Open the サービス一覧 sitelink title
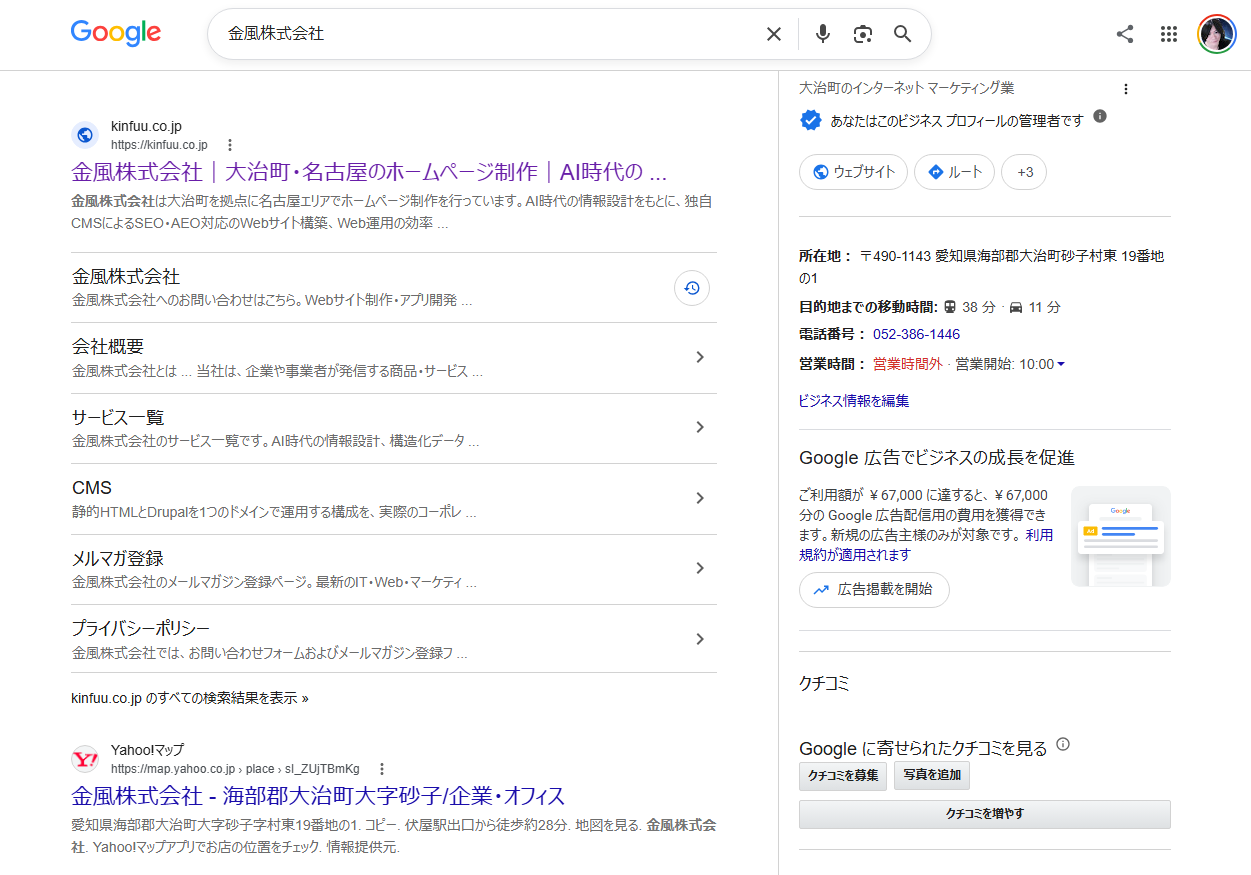This screenshot has height=875, width=1251. tap(118, 417)
